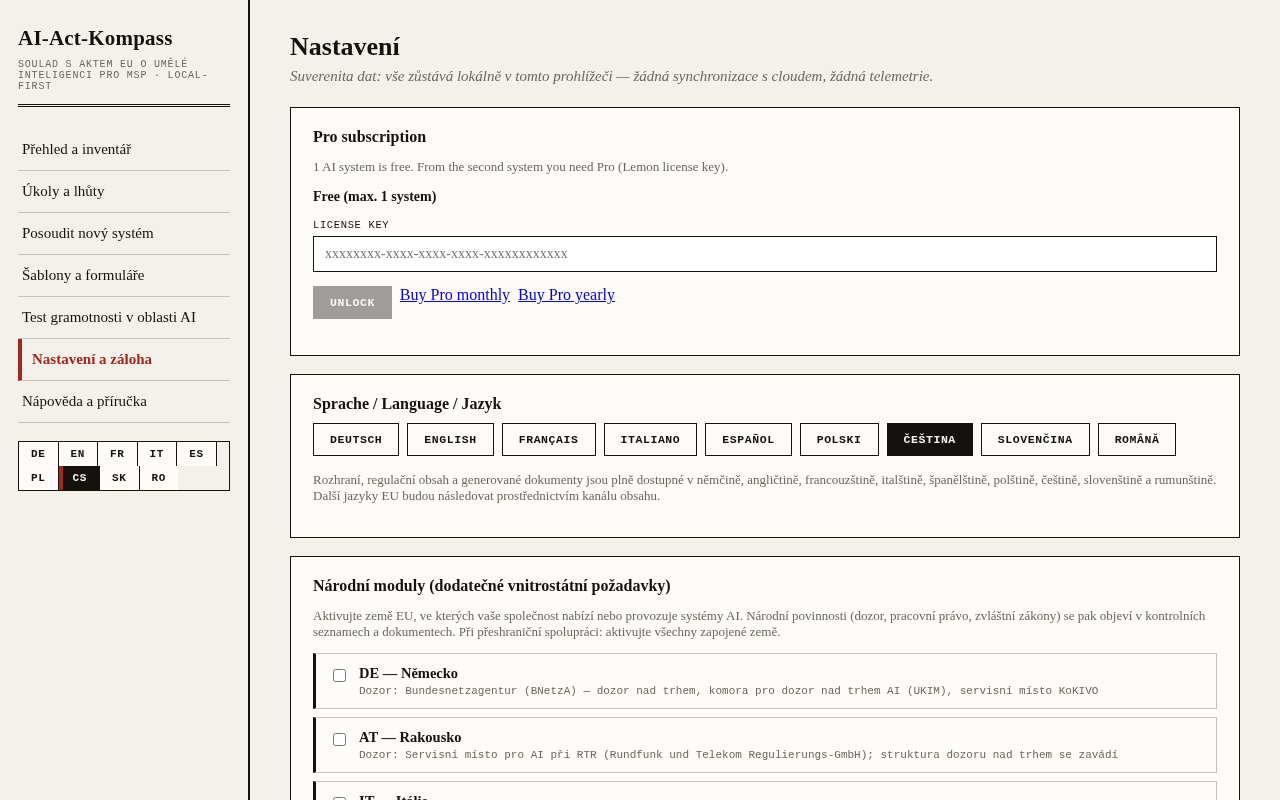
Task: Click the Unlock button
Action: pos(352,303)
